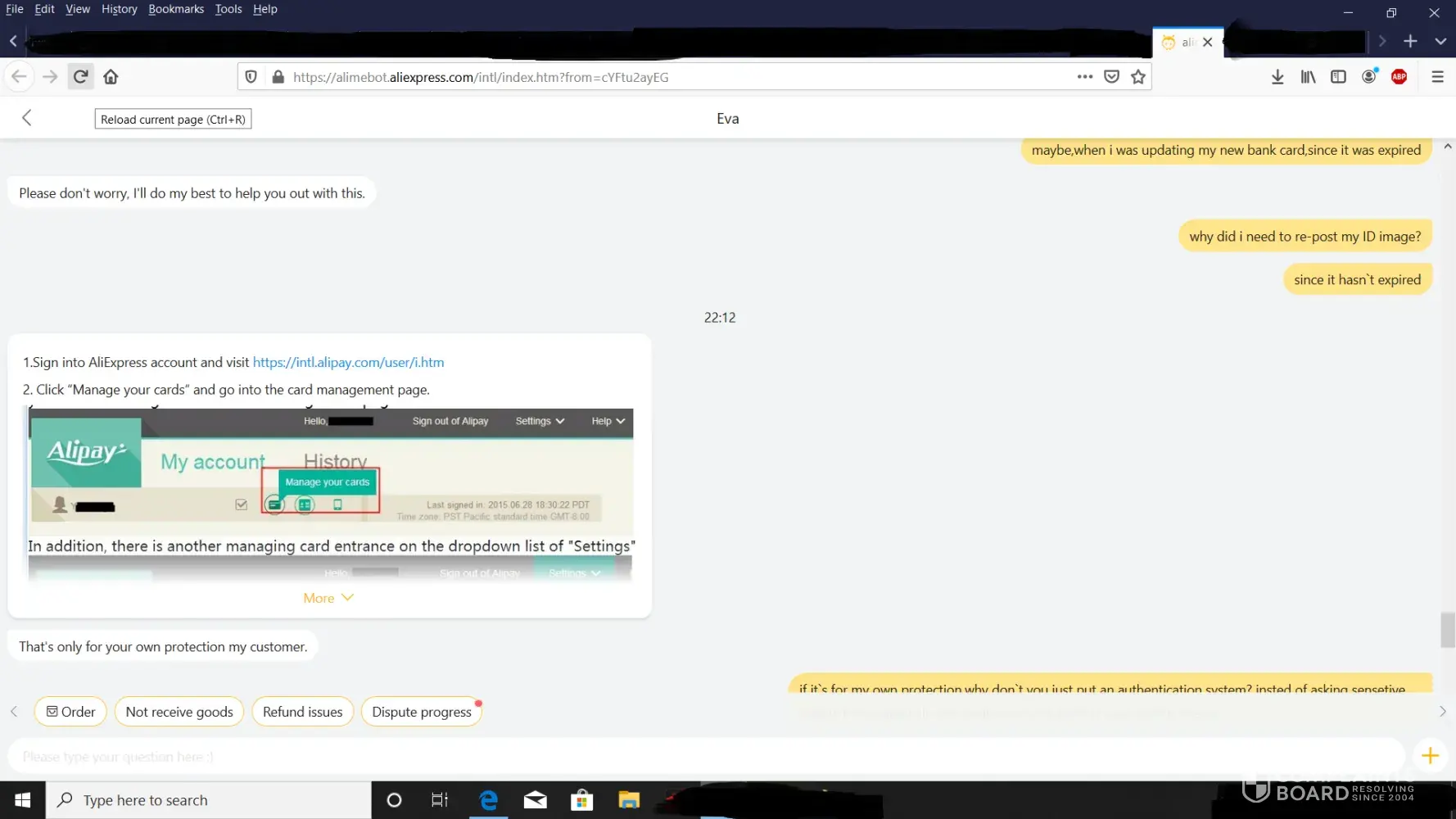The image size is (1456, 819).
Task: Expand message with More
Action: point(328,598)
